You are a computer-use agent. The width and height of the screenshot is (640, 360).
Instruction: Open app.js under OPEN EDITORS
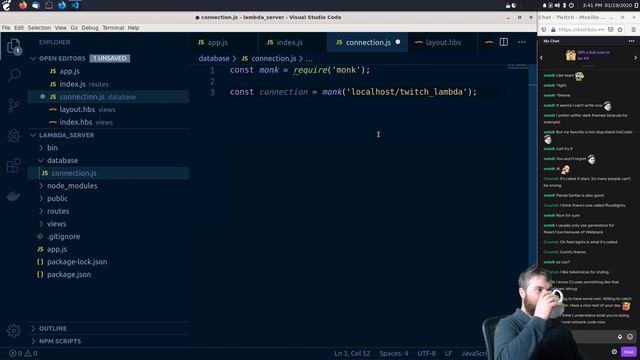tap(108, 71)
